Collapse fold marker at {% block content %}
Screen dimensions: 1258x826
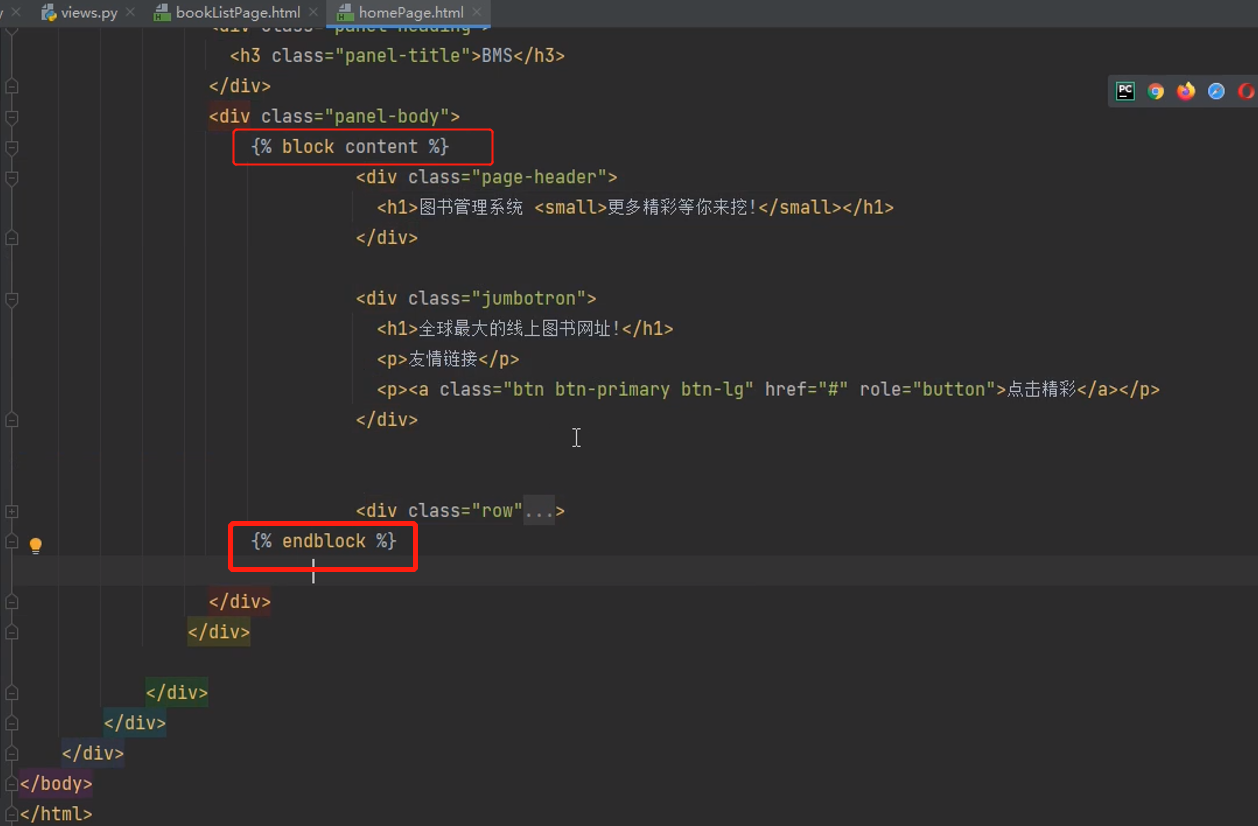(12, 147)
